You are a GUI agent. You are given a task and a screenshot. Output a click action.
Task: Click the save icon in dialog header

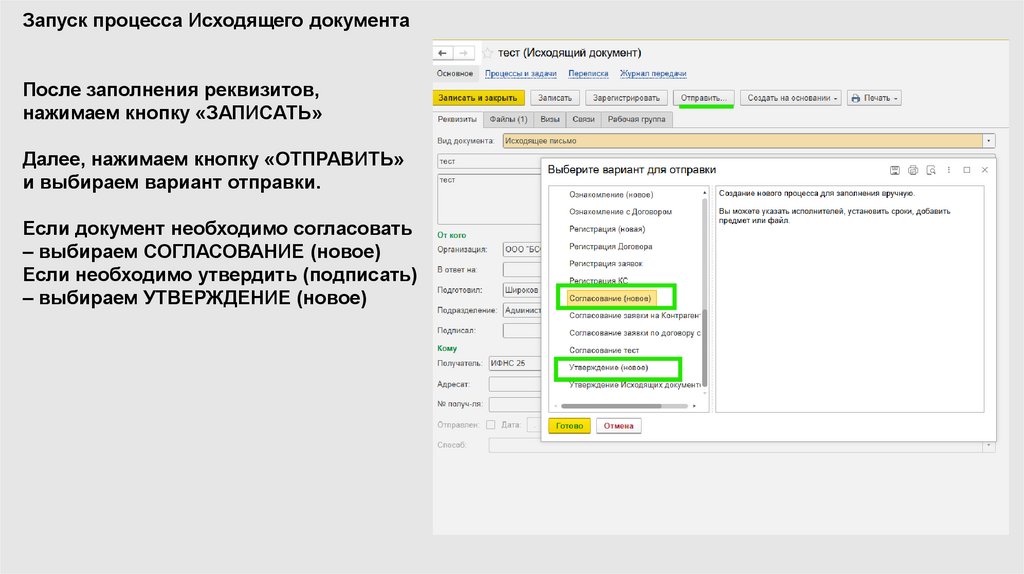coord(895,170)
